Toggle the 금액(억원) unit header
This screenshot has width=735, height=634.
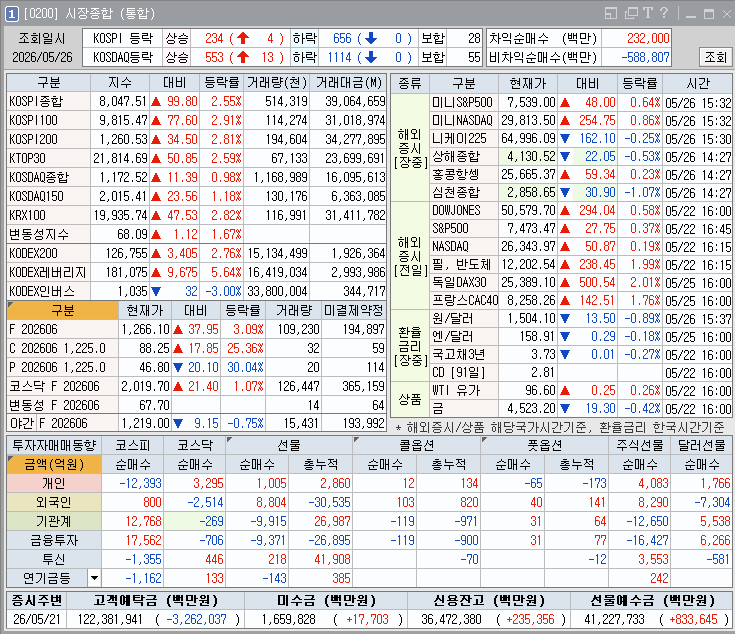tap(54, 464)
